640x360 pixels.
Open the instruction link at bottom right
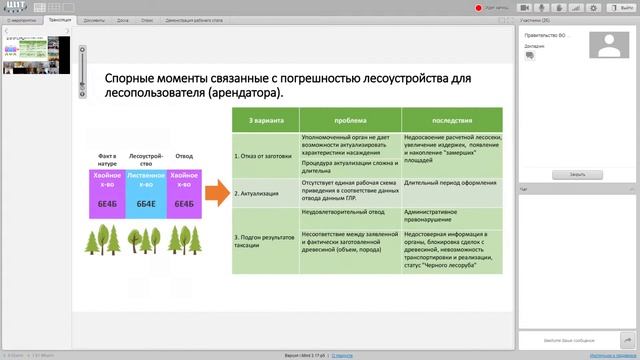(613, 356)
